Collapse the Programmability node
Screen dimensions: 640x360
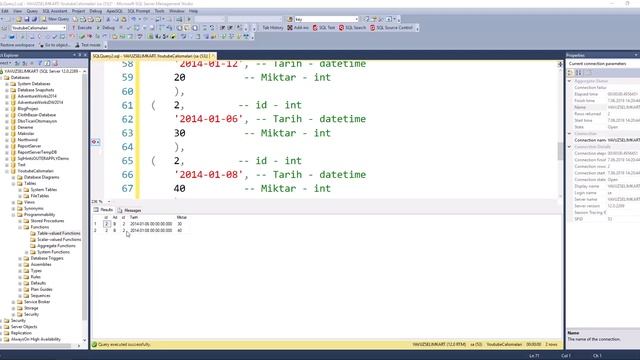pyautogui.click(x=13, y=215)
